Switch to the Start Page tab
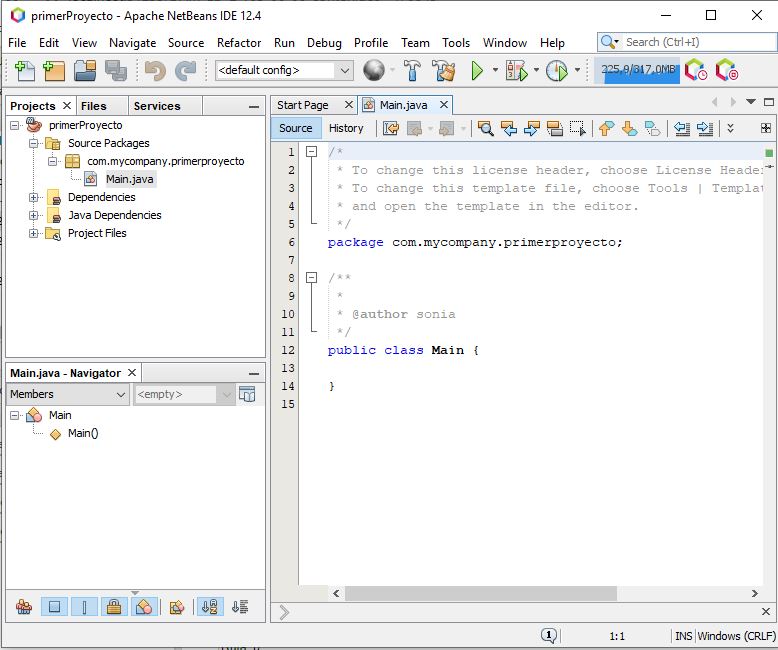This screenshot has width=778, height=650. pos(303,105)
